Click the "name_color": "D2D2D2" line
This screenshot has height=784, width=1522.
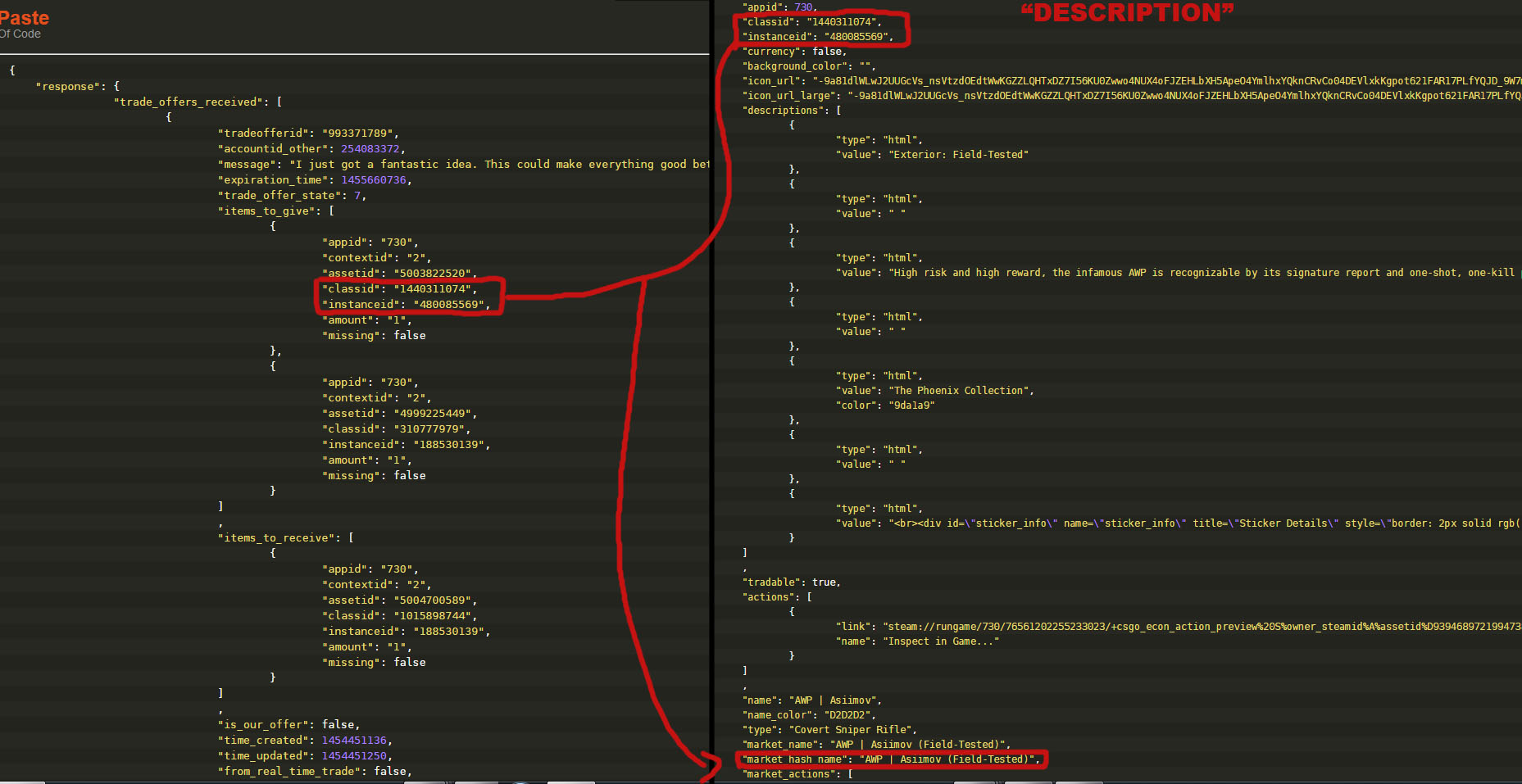(809, 714)
